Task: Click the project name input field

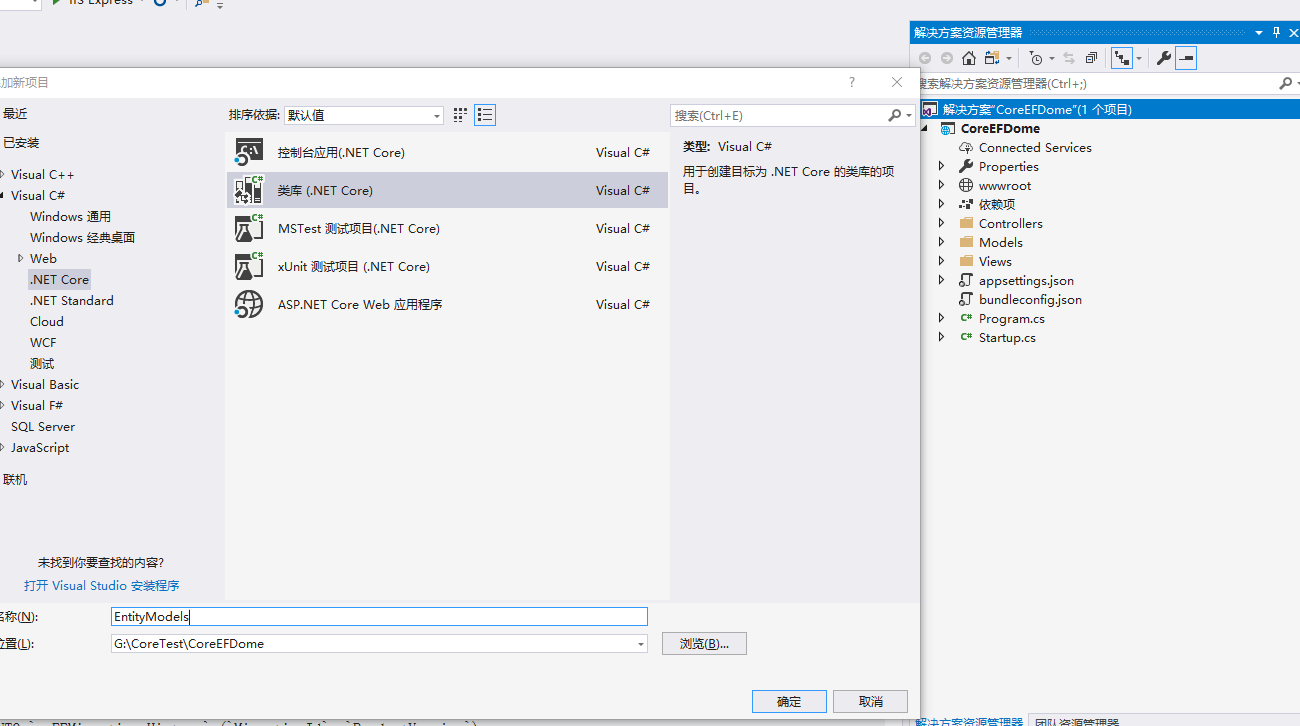Action: coord(379,617)
